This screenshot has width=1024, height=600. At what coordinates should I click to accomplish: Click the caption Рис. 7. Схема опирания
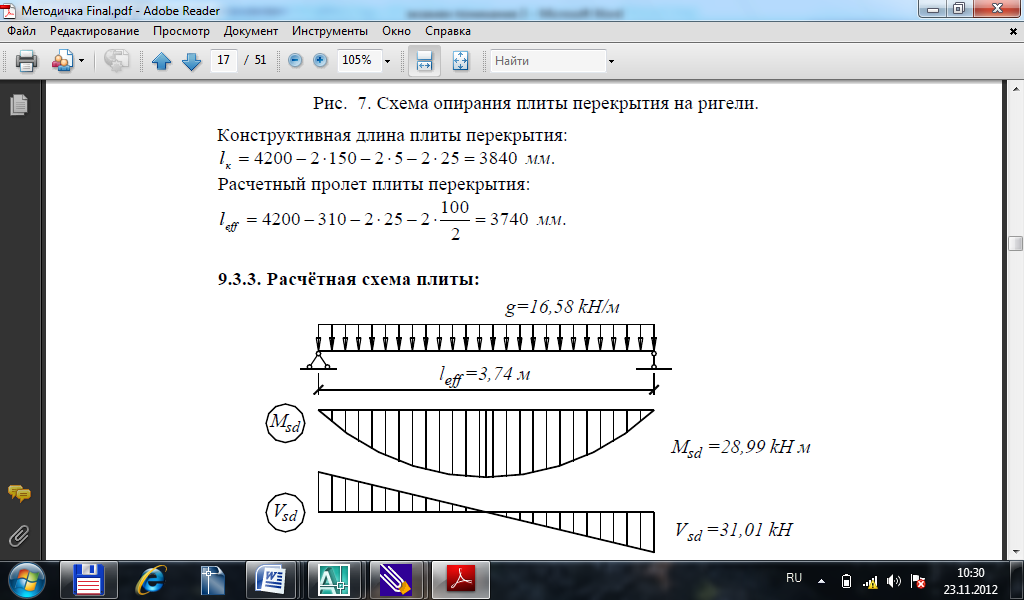[x=536, y=103]
